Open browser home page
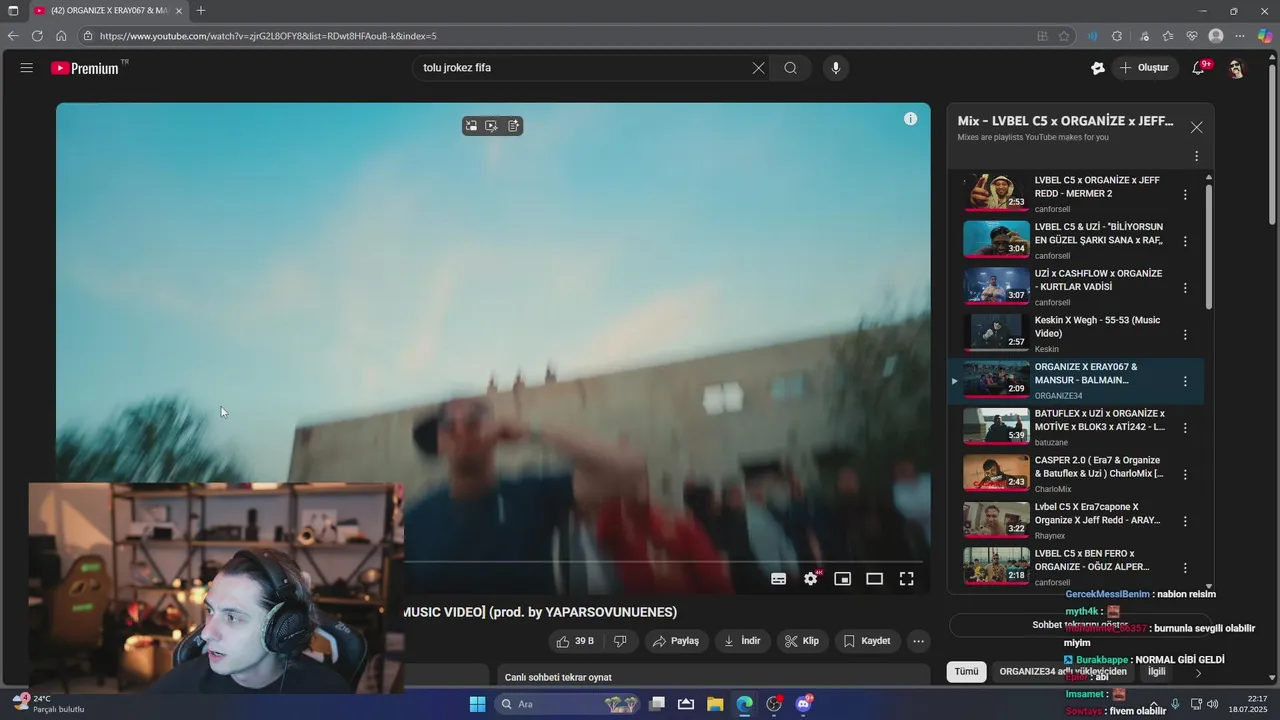 coord(61,36)
